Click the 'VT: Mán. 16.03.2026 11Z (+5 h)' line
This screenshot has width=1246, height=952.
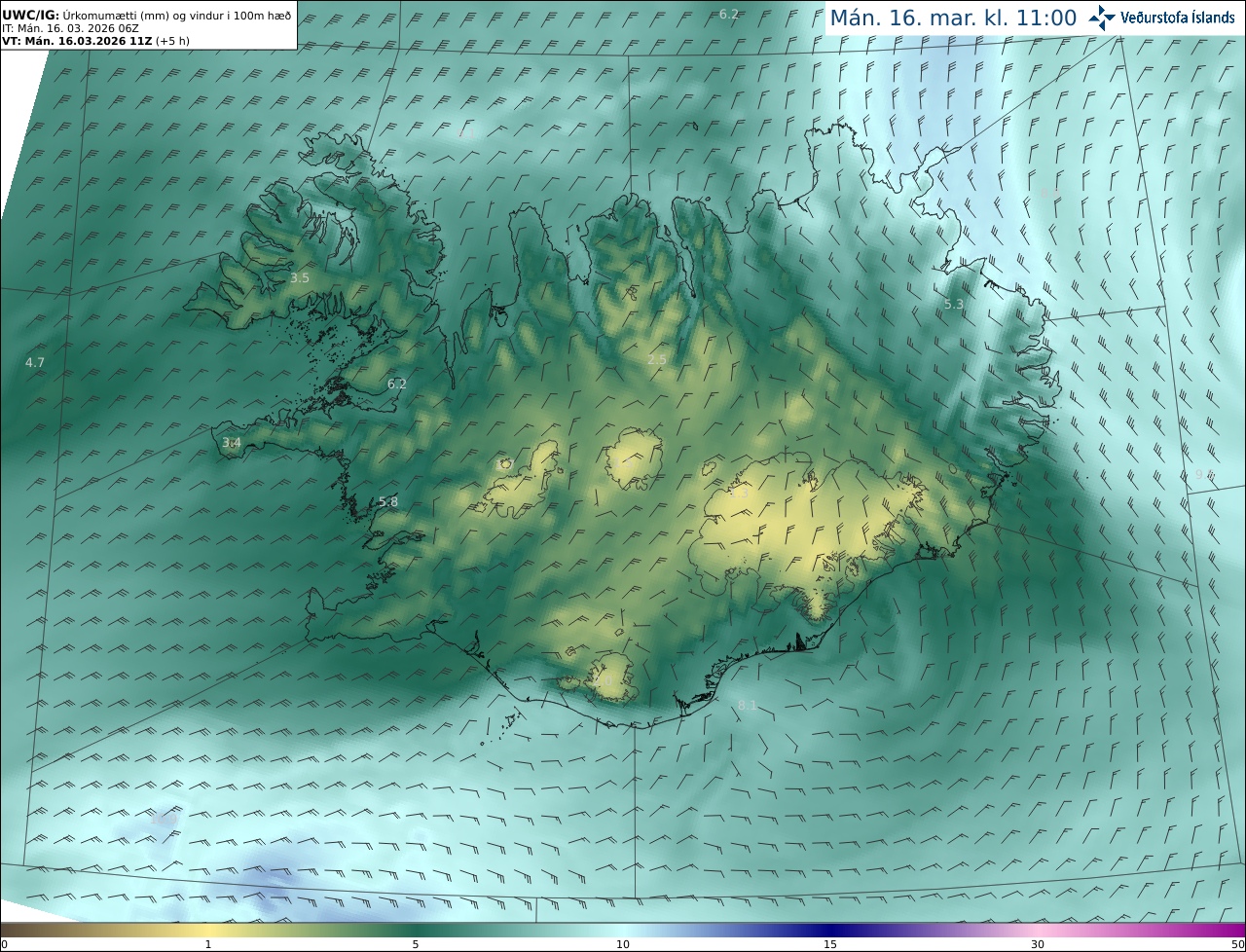95,41
